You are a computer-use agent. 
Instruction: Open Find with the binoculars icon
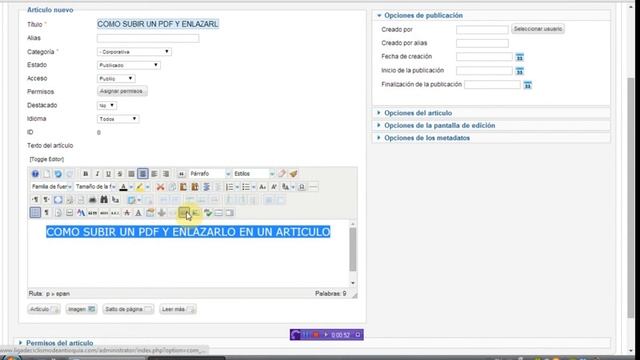104,200
